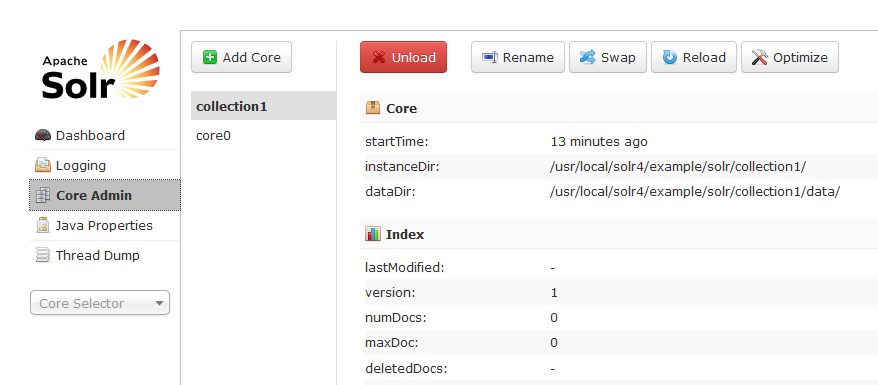Click the Dashboard gauge icon
Screen dimensions: 878x385
[x=43, y=135]
